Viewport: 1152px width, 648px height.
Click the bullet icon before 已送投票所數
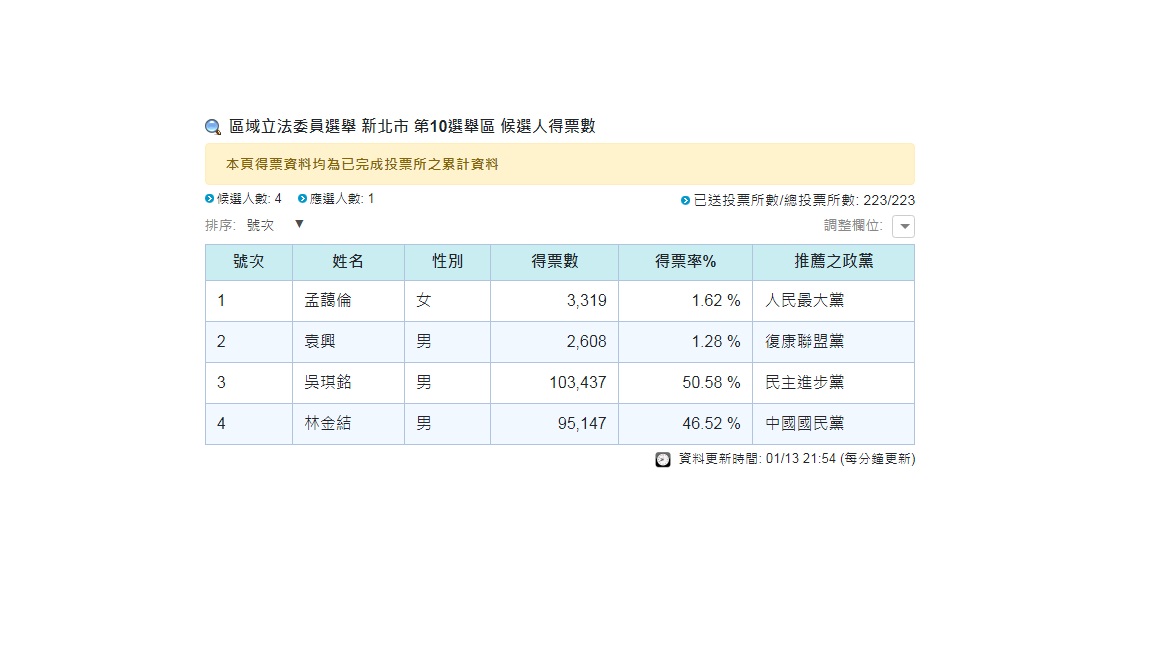point(685,201)
